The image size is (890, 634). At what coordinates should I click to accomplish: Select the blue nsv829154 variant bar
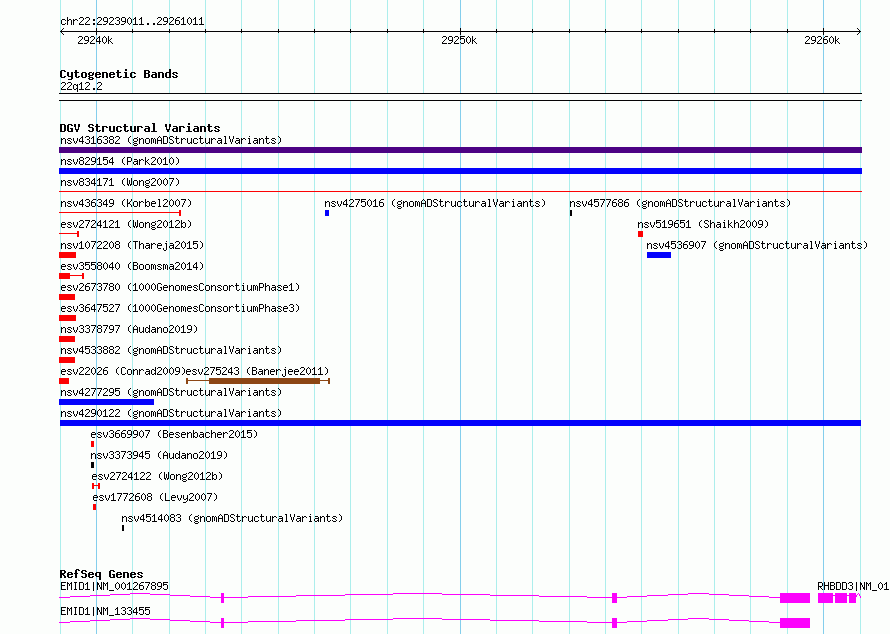[460, 171]
